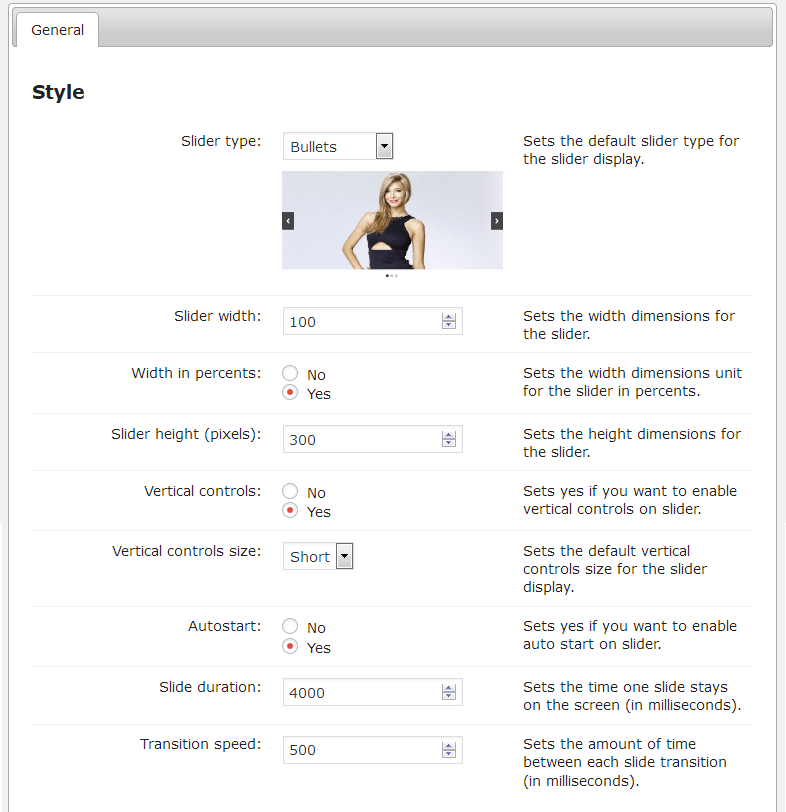Decrease Transition speed using down arrow
The height and width of the screenshot is (812, 786).
[449, 755]
